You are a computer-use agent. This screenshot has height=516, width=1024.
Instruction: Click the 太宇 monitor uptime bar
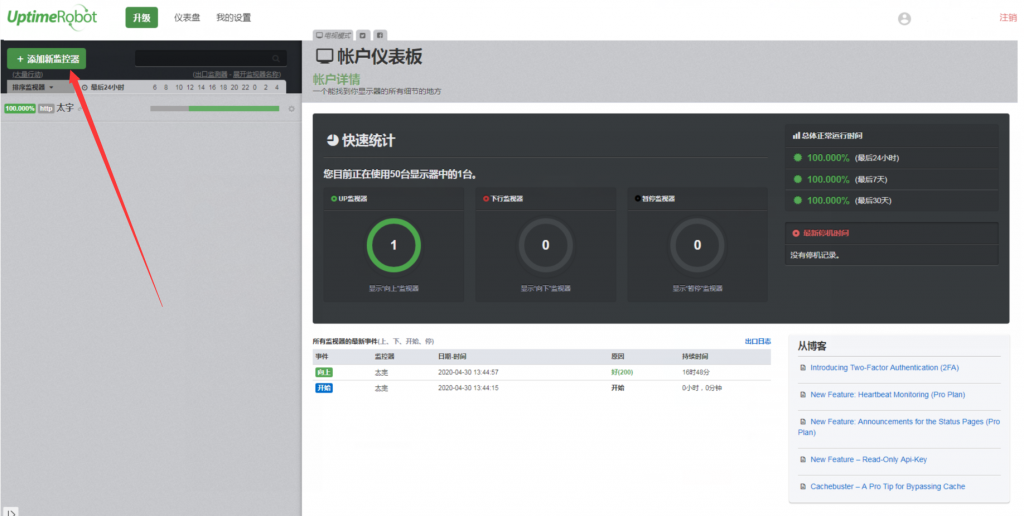pos(215,108)
